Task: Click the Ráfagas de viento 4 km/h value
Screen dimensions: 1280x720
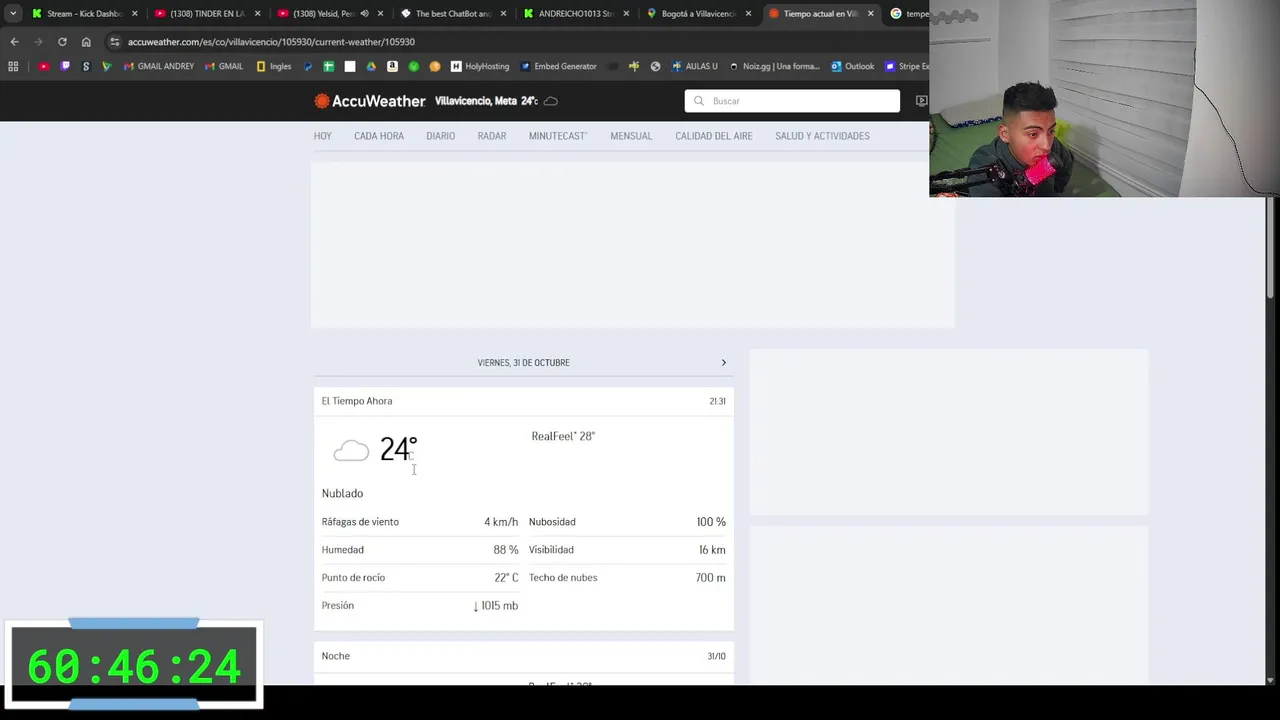Action: (501, 522)
